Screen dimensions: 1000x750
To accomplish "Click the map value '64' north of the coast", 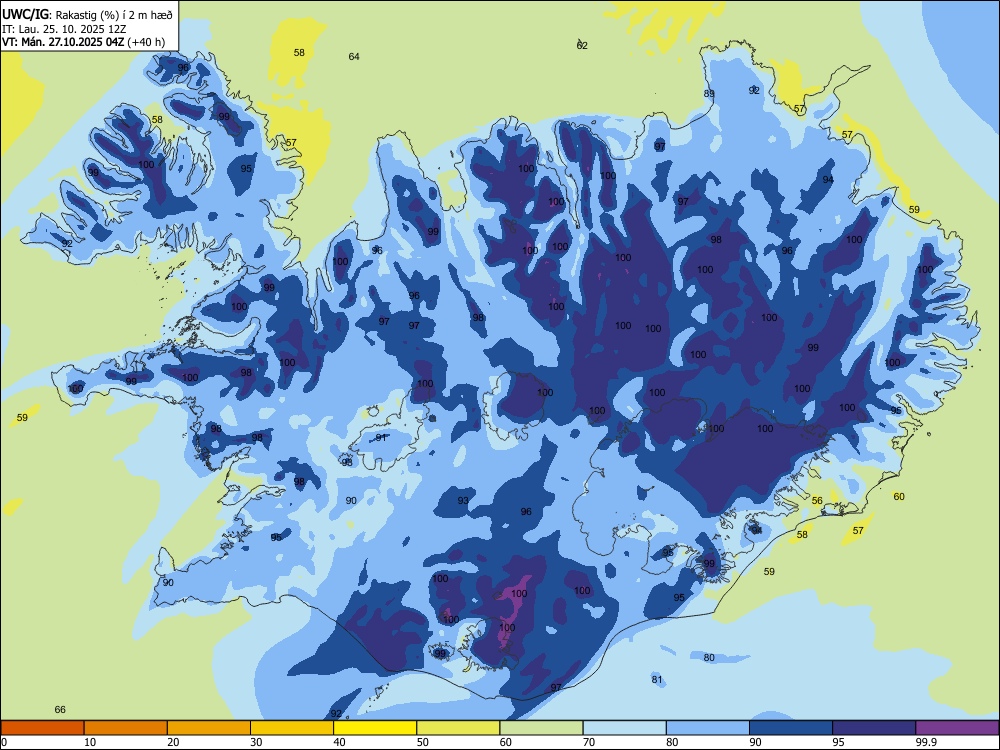I will pos(354,57).
